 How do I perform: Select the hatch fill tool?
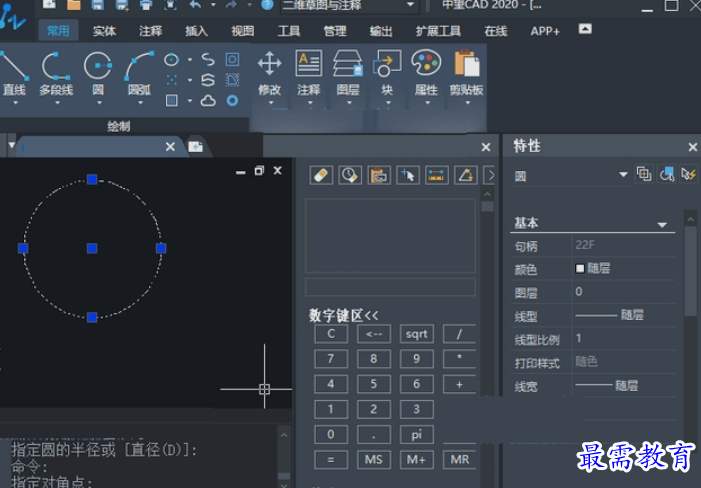click(172, 101)
